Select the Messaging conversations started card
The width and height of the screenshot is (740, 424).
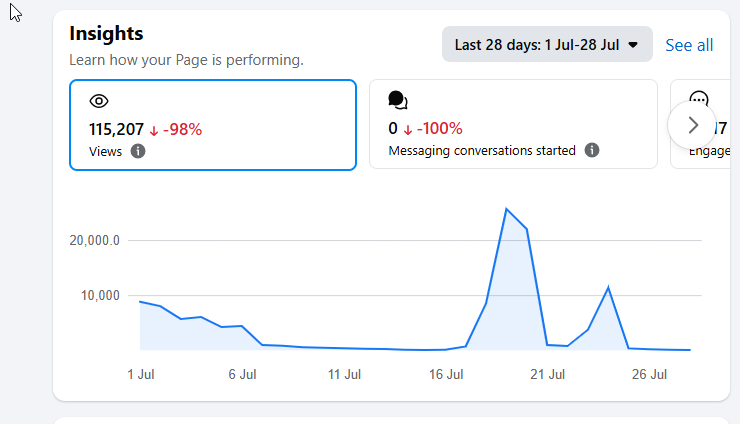coord(513,124)
